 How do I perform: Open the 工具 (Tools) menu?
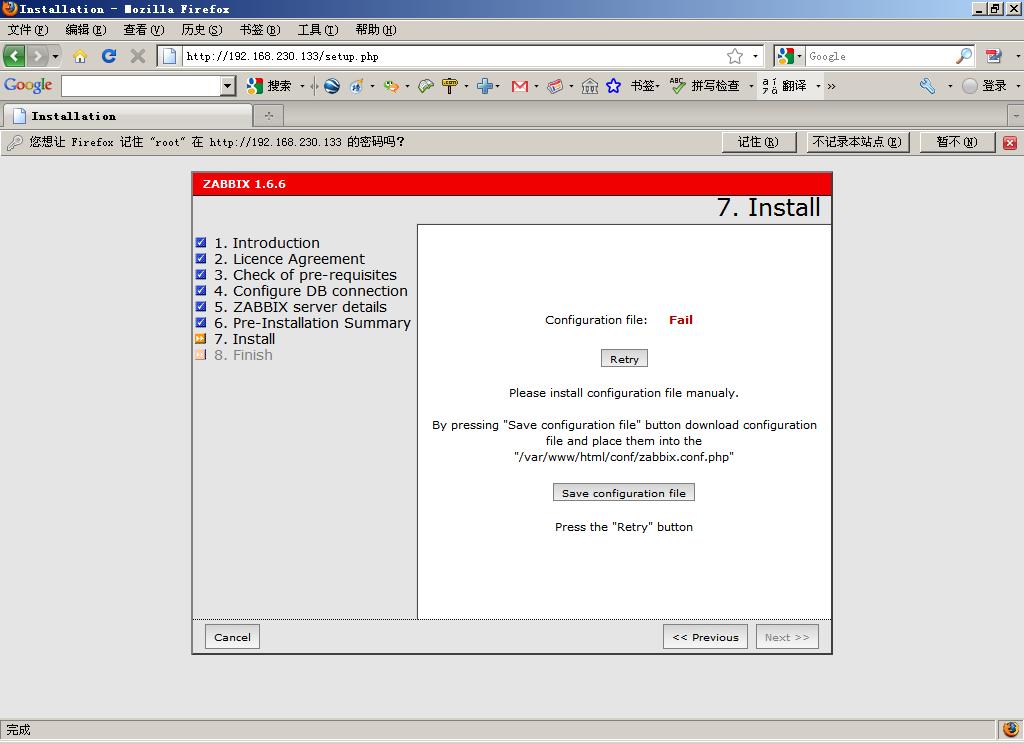coord(318,30)
